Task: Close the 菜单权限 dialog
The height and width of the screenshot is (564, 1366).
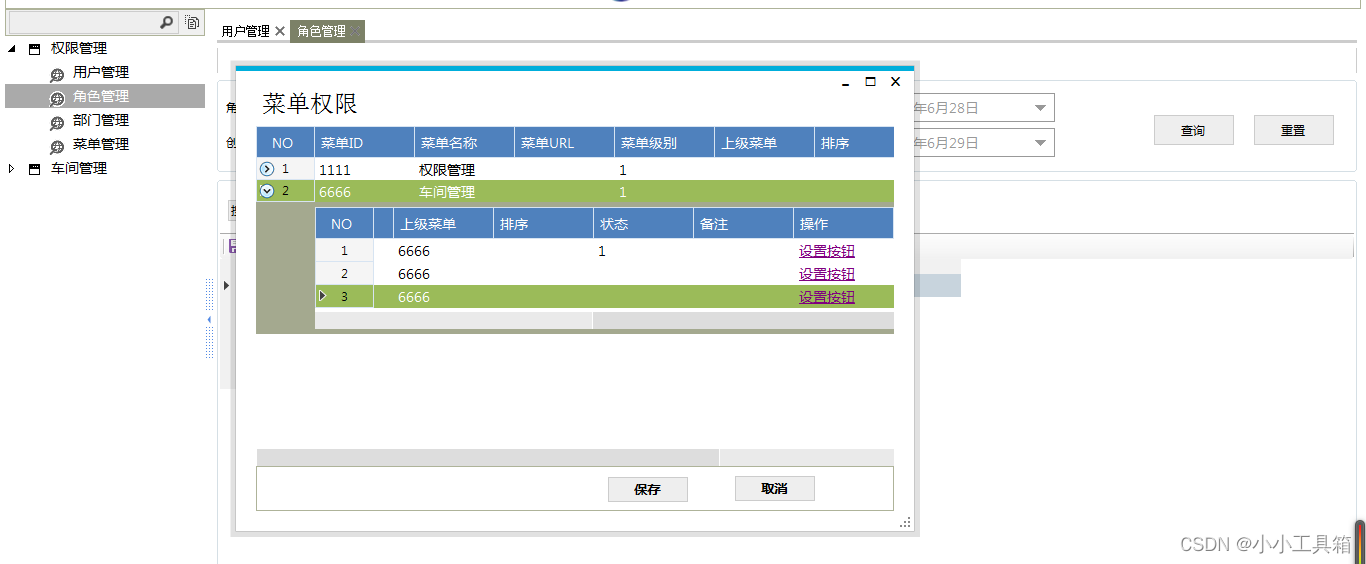Action: (895, 82)
